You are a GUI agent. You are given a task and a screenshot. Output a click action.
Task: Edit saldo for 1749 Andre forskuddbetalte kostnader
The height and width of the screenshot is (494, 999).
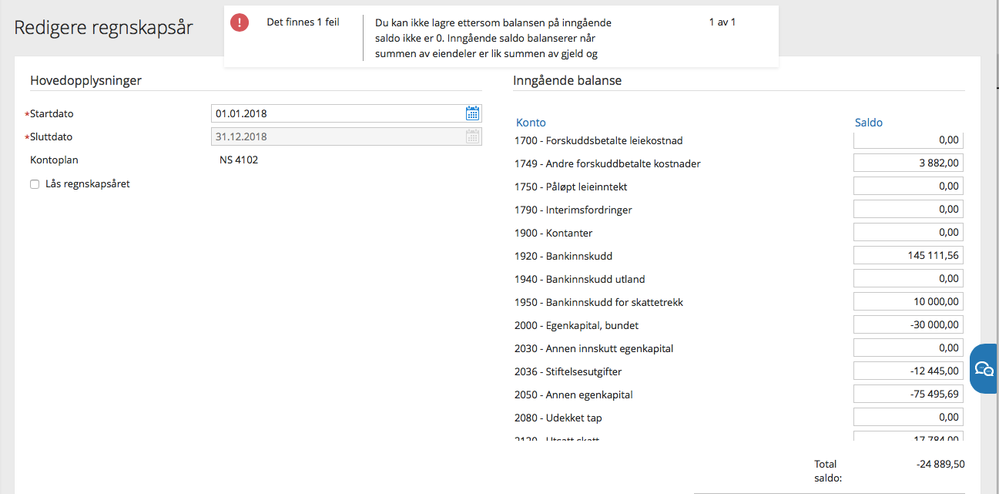pyautogui.click(x=908, y=163)
